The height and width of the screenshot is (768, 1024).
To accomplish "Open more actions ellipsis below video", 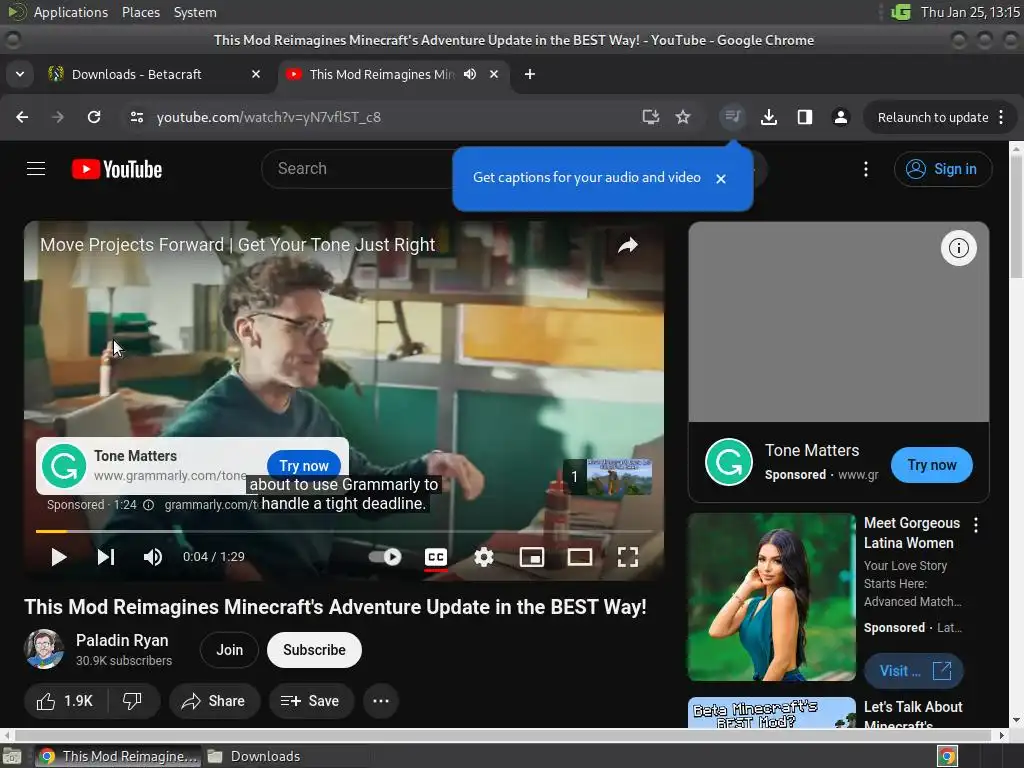I will [381, 701].
